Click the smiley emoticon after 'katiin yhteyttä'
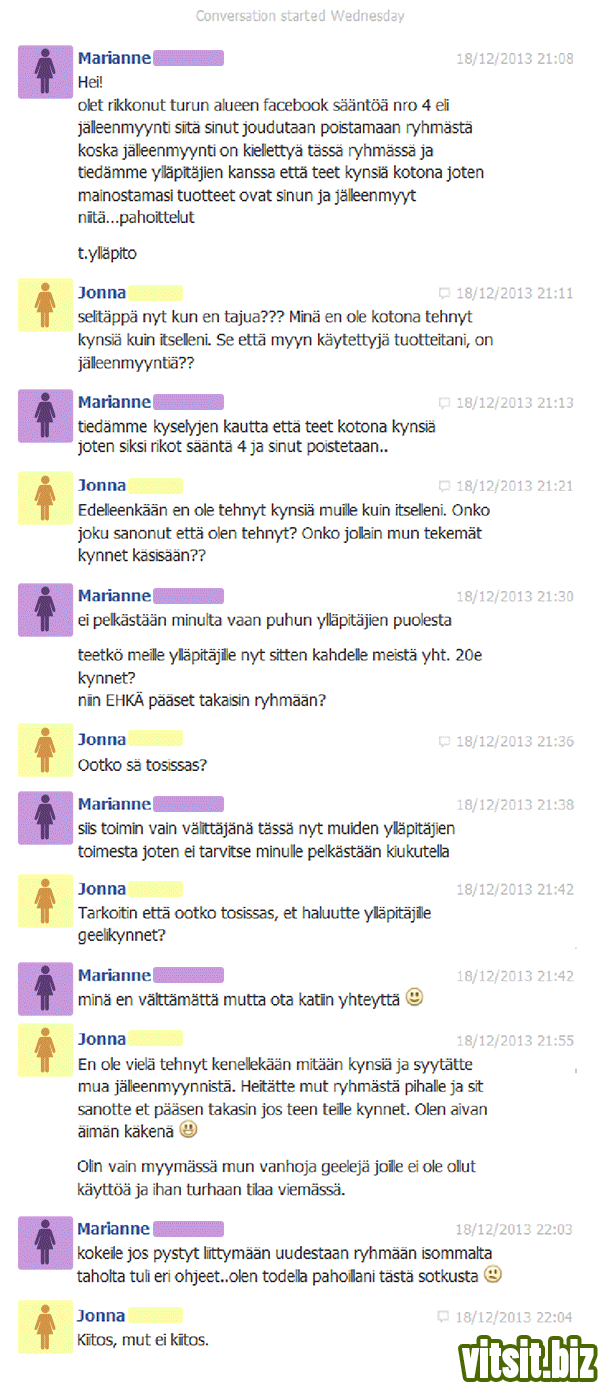Screen dimensions: 598x1384 [416, 997]
